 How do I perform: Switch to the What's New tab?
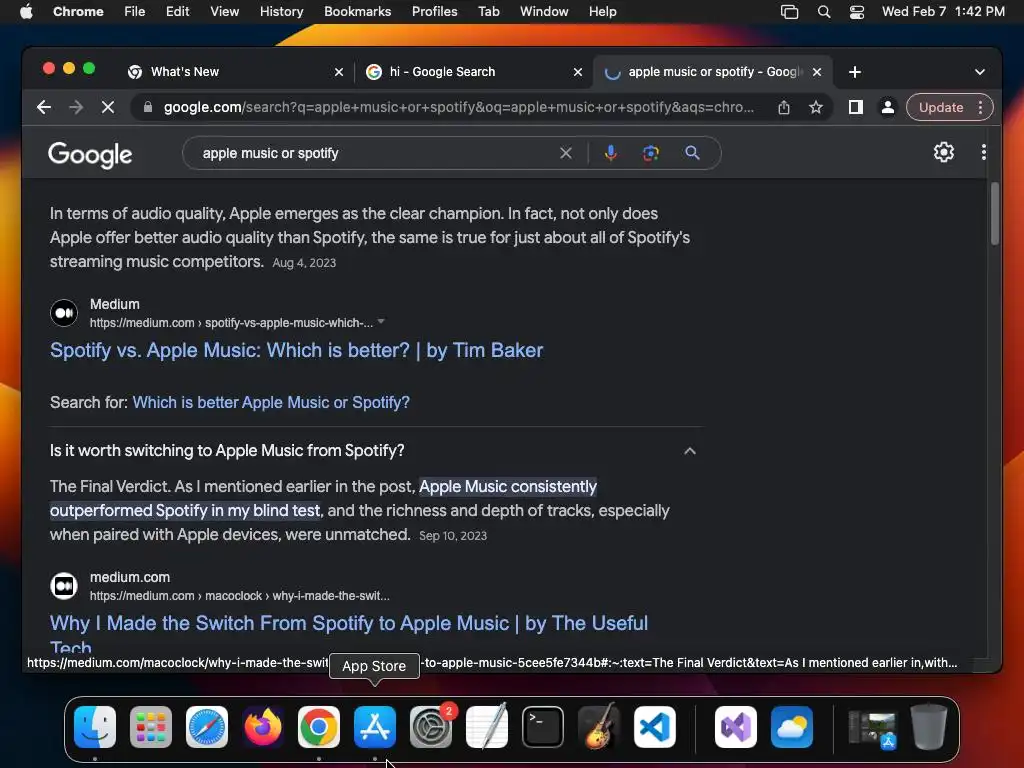pos(235,72)
